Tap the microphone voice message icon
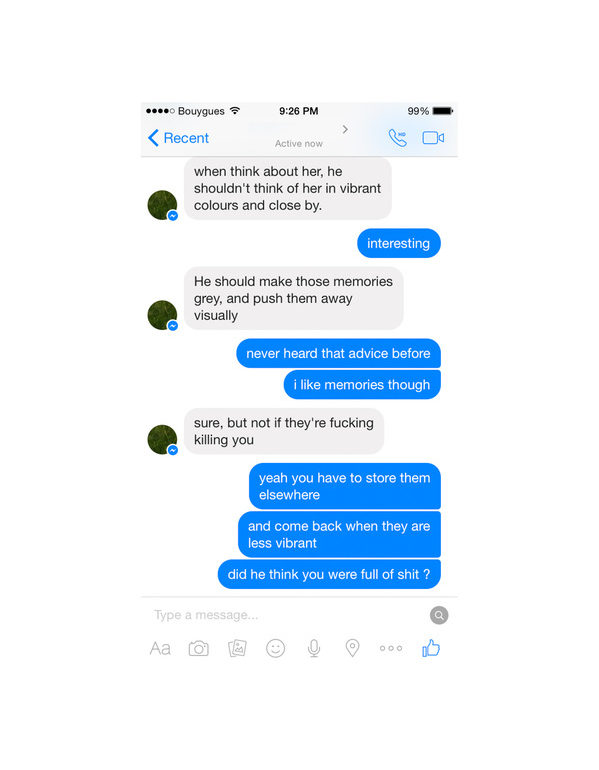Viewport: 599px width, 770px height. point(314,648)
